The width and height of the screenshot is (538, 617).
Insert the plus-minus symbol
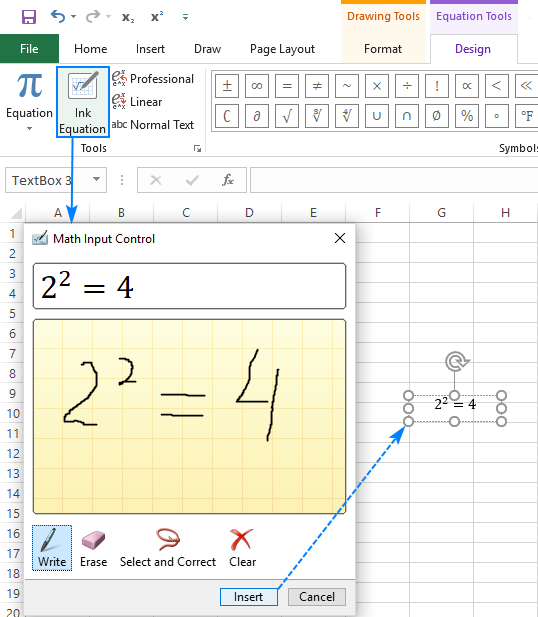227,86
